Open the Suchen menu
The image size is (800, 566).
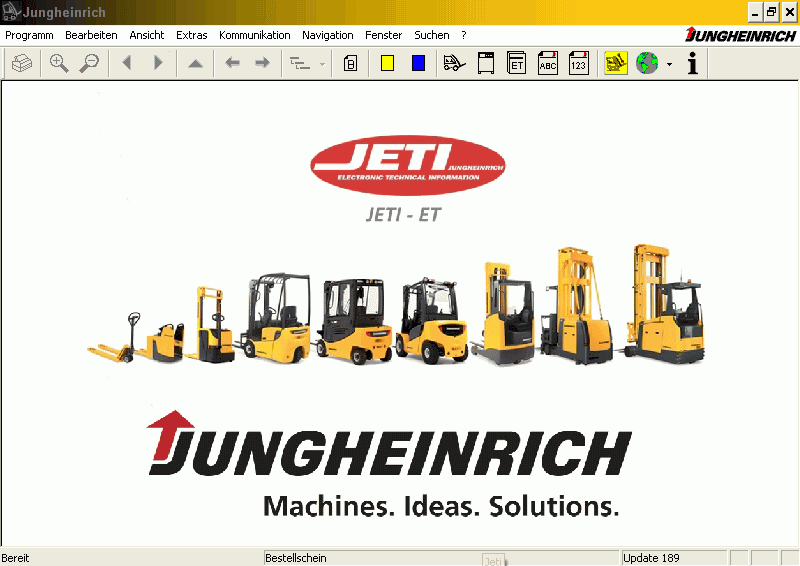point(431,35)
